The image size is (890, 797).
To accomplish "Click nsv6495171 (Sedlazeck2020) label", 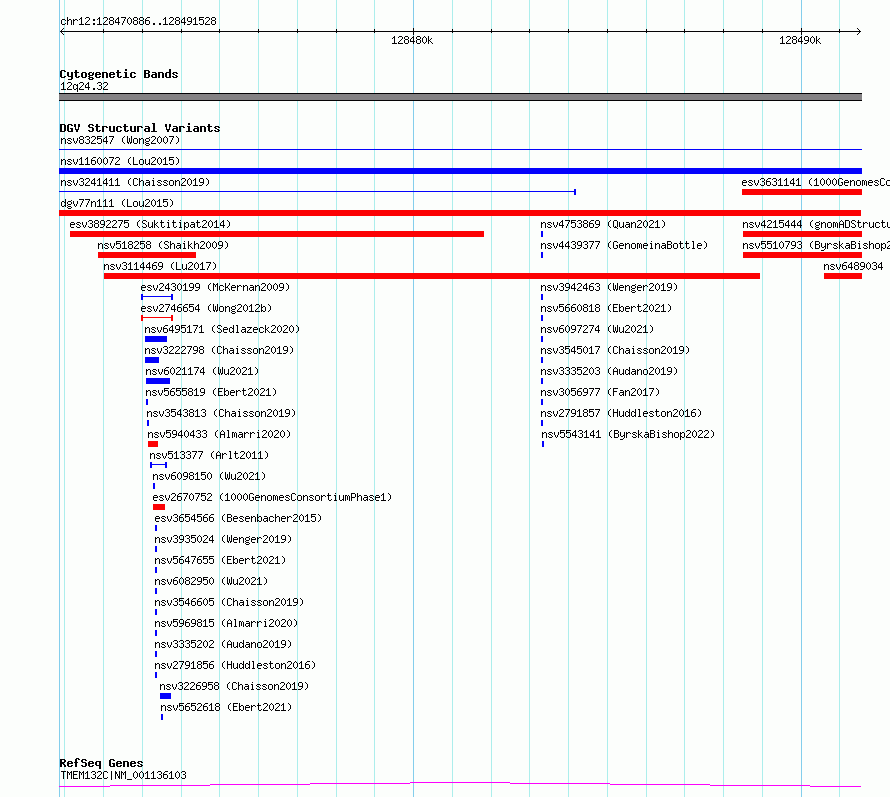I will click(222, 329).
